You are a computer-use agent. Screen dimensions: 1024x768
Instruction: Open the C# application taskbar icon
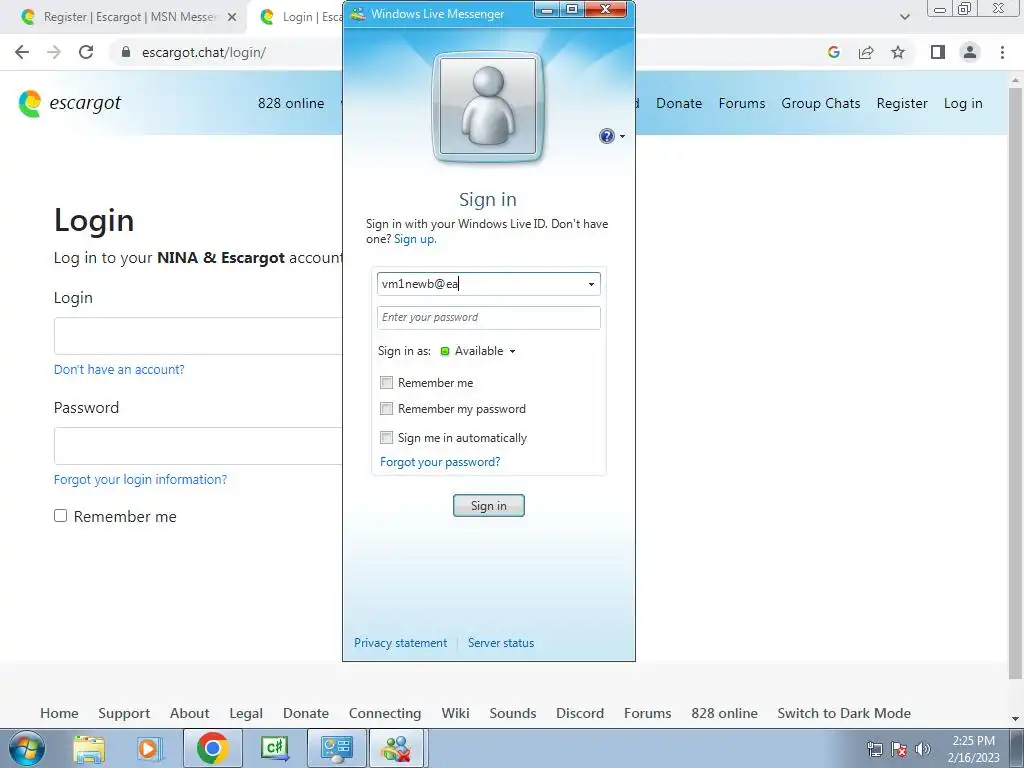point(275,749)
